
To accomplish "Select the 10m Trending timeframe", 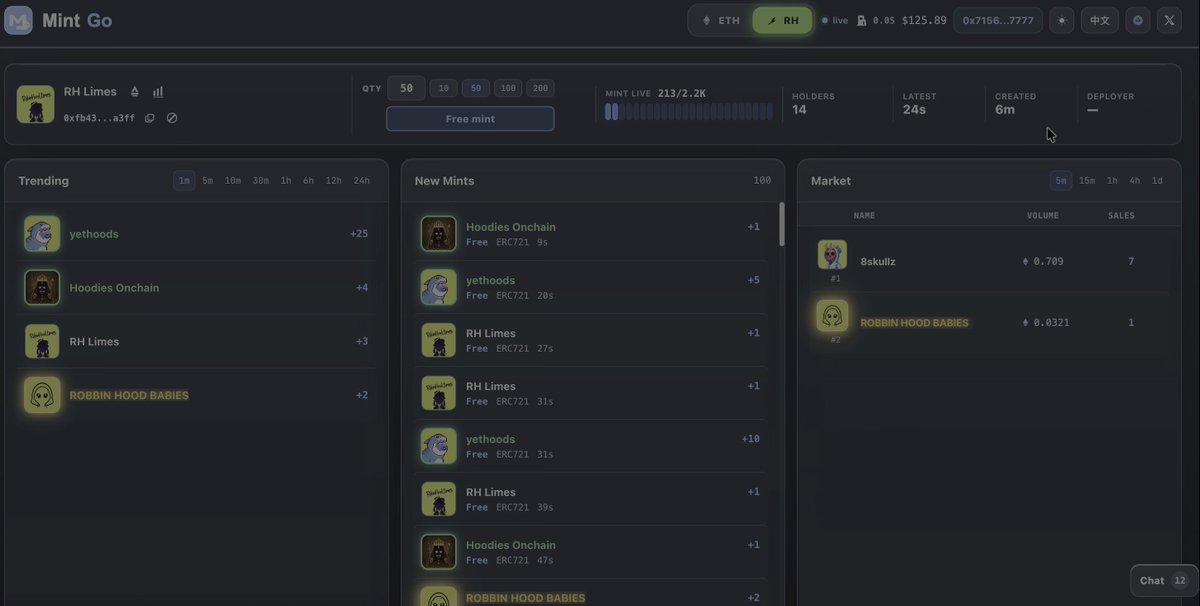I will coord(233,181).
